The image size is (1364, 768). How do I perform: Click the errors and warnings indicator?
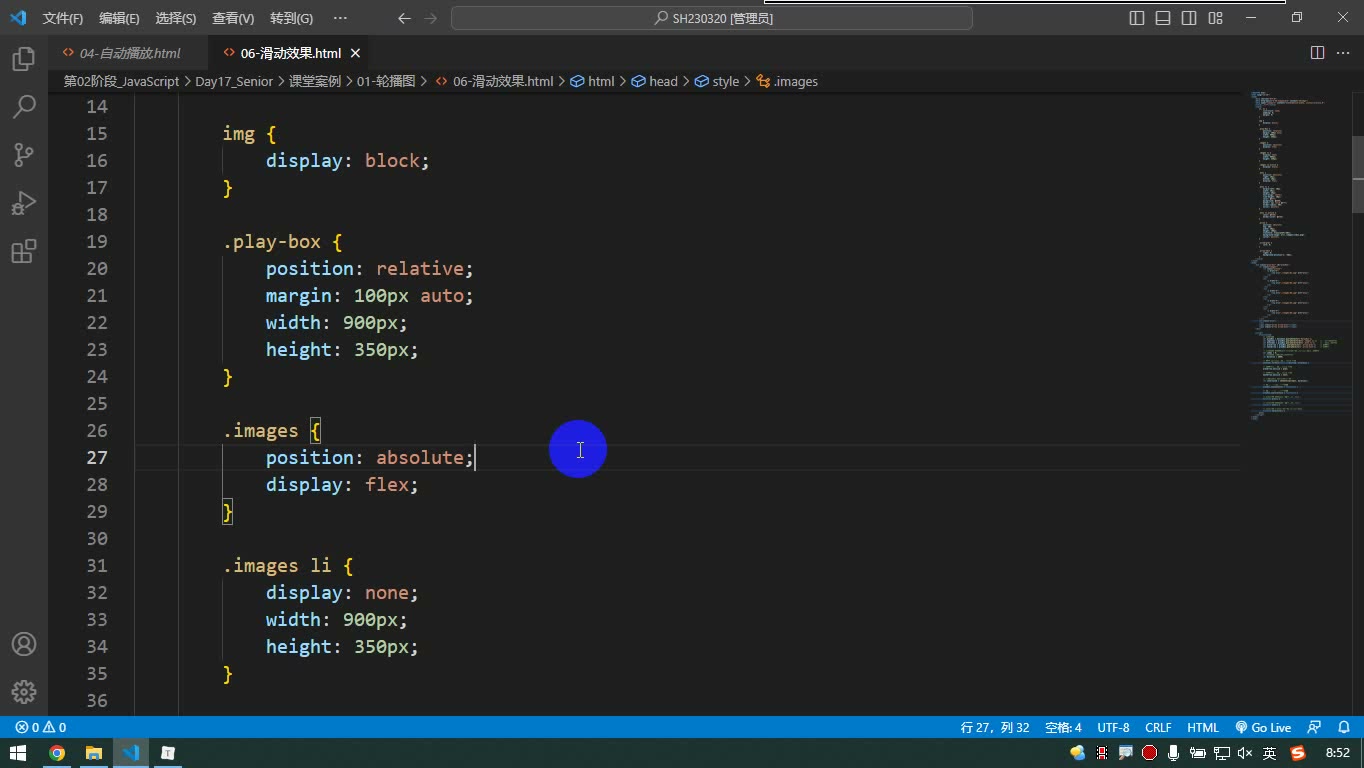coord(41,727)
